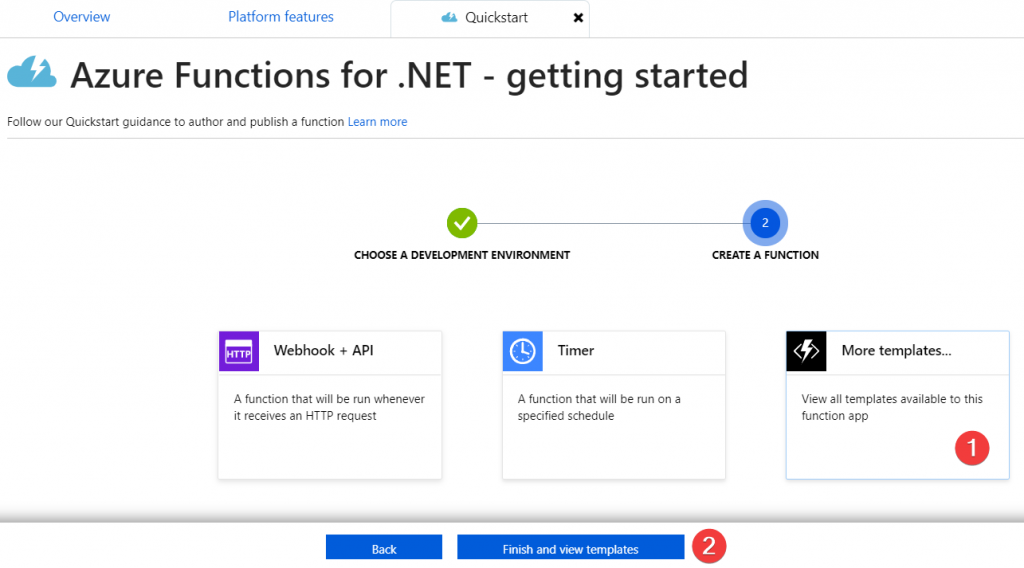Image resolution: width=1024 pixels, height=568 pixels.
Task: Click the Quickstart tab cloud icon
Action: pyautogui.click(x=449, y=18)
